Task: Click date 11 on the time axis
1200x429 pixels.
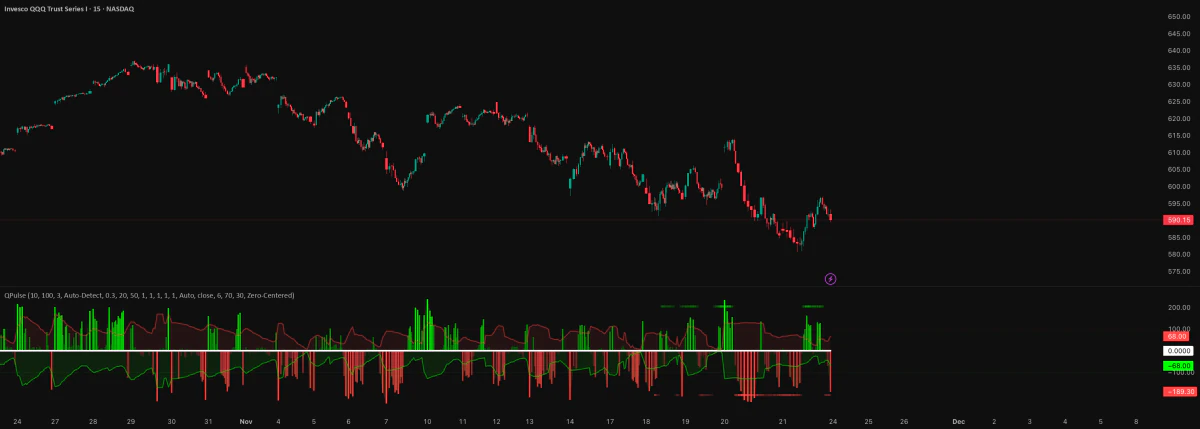Action: coord(463,421)
